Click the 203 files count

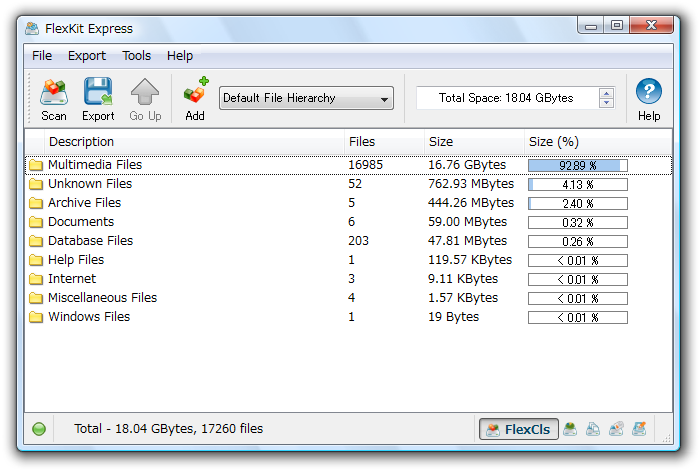[358, 241]
